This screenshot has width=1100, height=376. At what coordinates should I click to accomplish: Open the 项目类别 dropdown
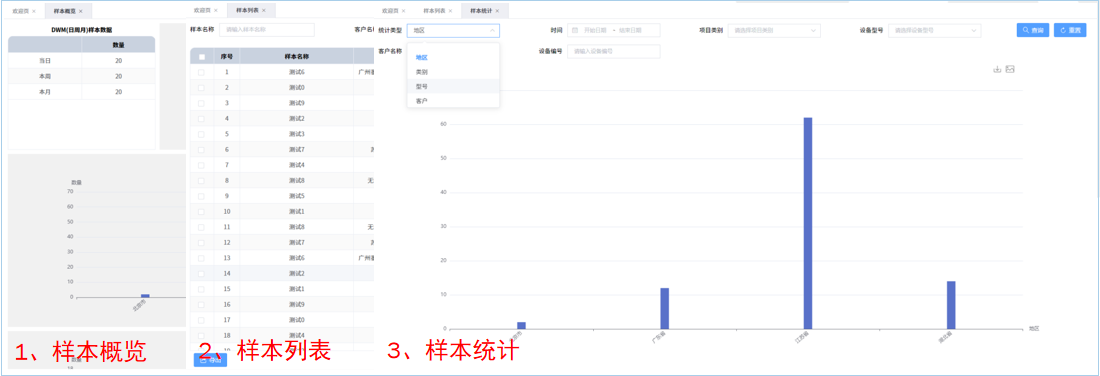point(774,30)
